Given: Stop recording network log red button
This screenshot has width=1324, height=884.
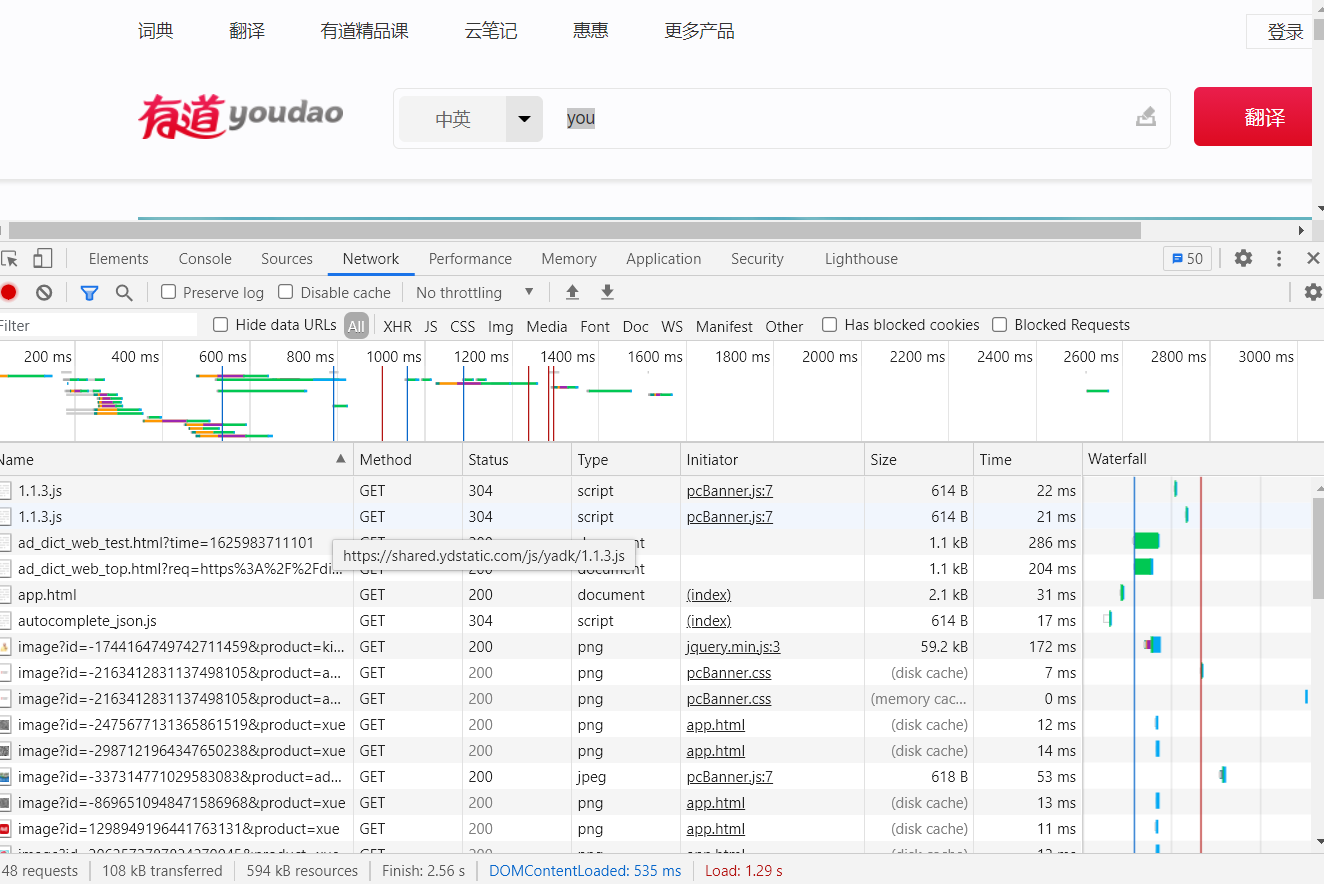Looking at the screenshot, I should (9, 292).
